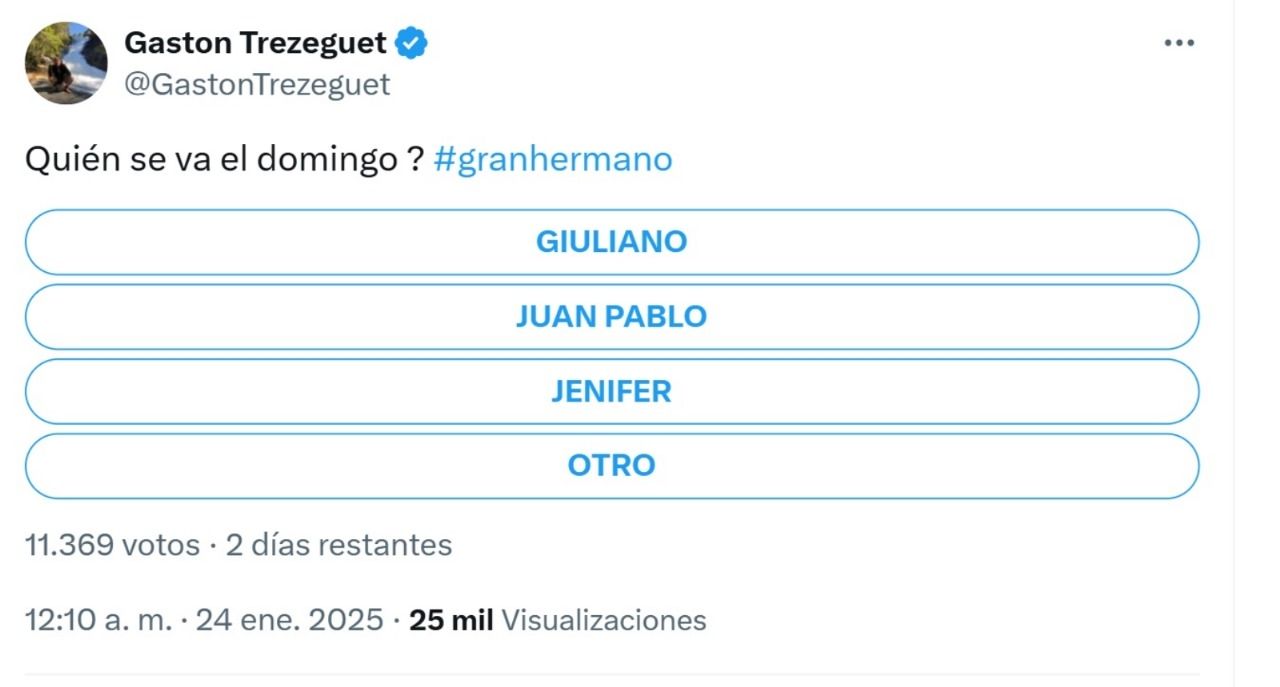This screenshot has height=687, width=1280.
Task: Choose JENIFER in the poll
Action: pyautogui.click(x=611, y=391)
